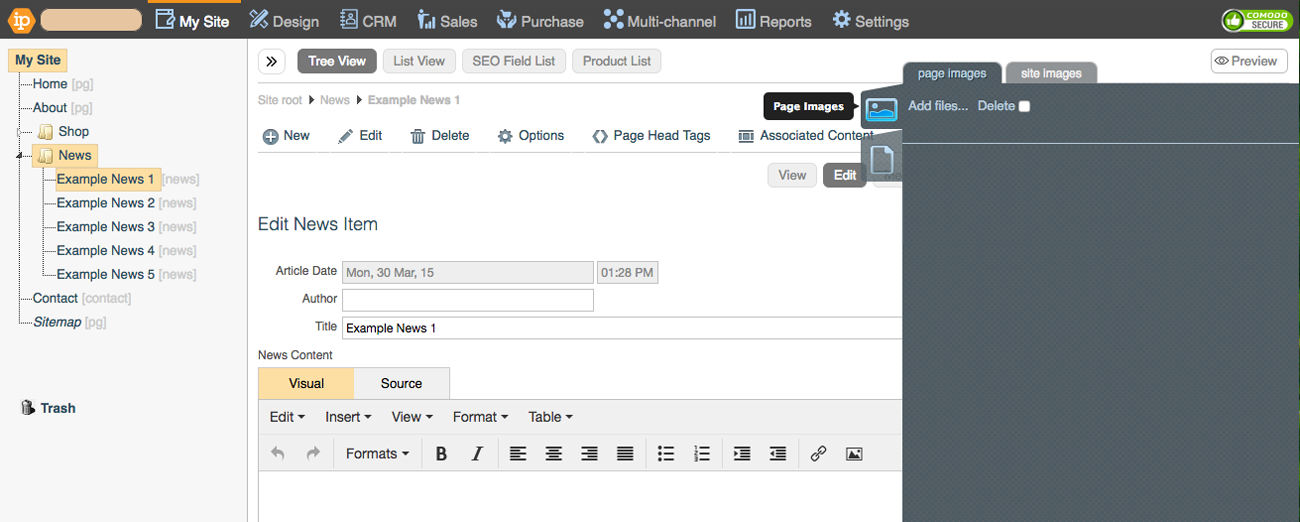Open the Page Images panel icon
Image resolution: width=1300 pixels, height=522 pixels.
(x=881, y=109)
